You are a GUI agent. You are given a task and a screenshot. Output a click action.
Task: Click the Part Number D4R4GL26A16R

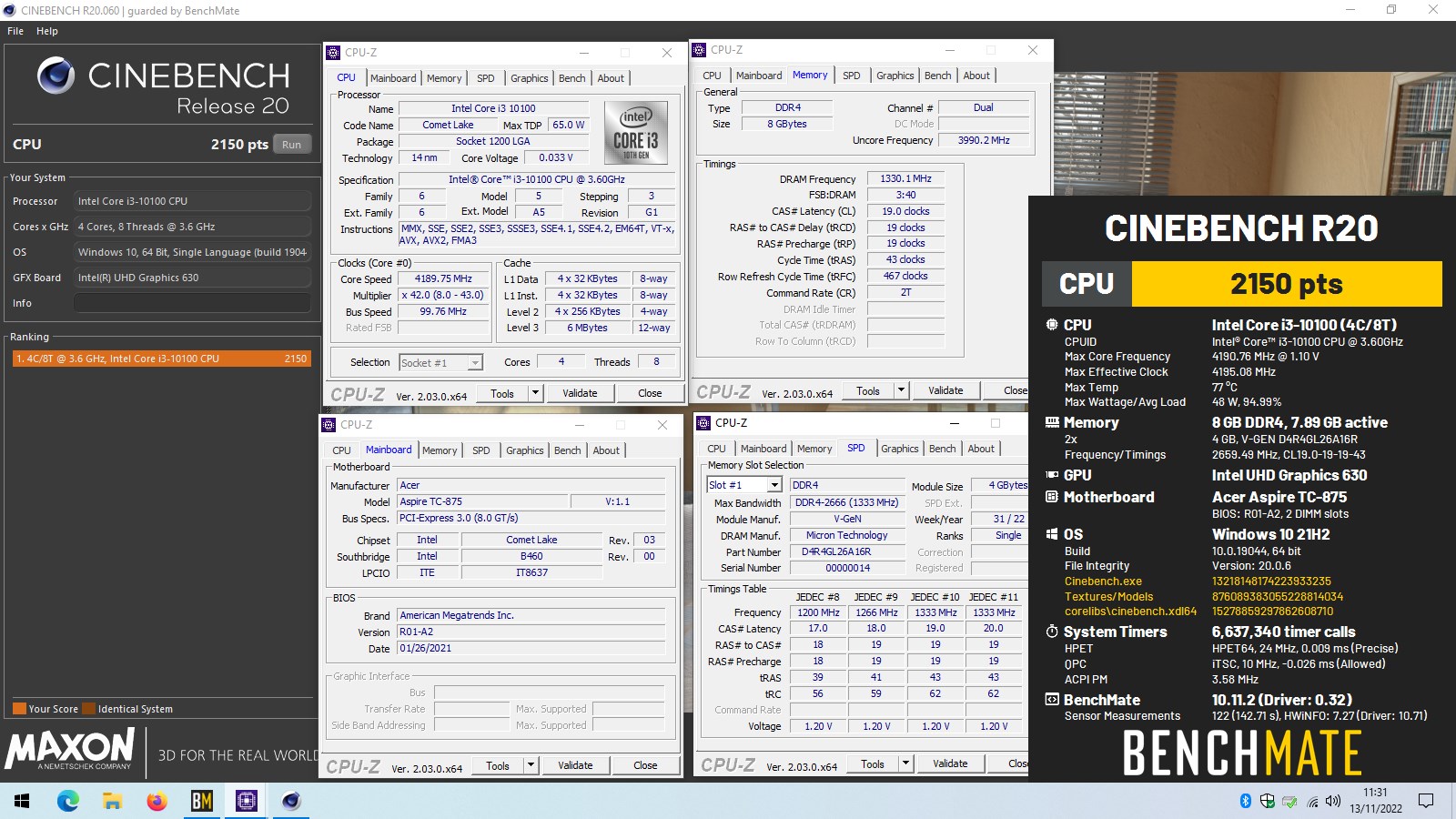click(x=846, y=551)
